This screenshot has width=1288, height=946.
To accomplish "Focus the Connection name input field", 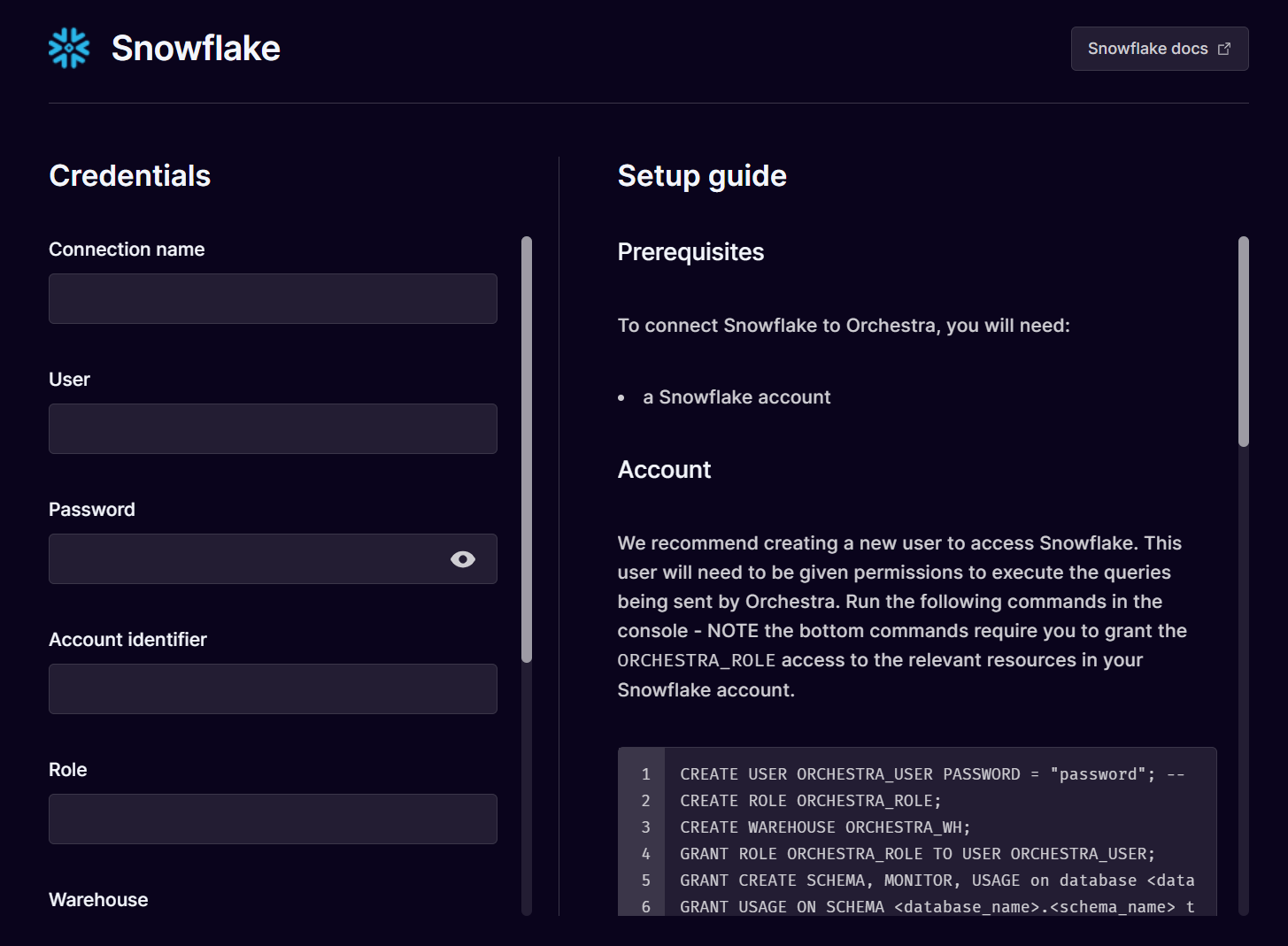I will 273,298.
